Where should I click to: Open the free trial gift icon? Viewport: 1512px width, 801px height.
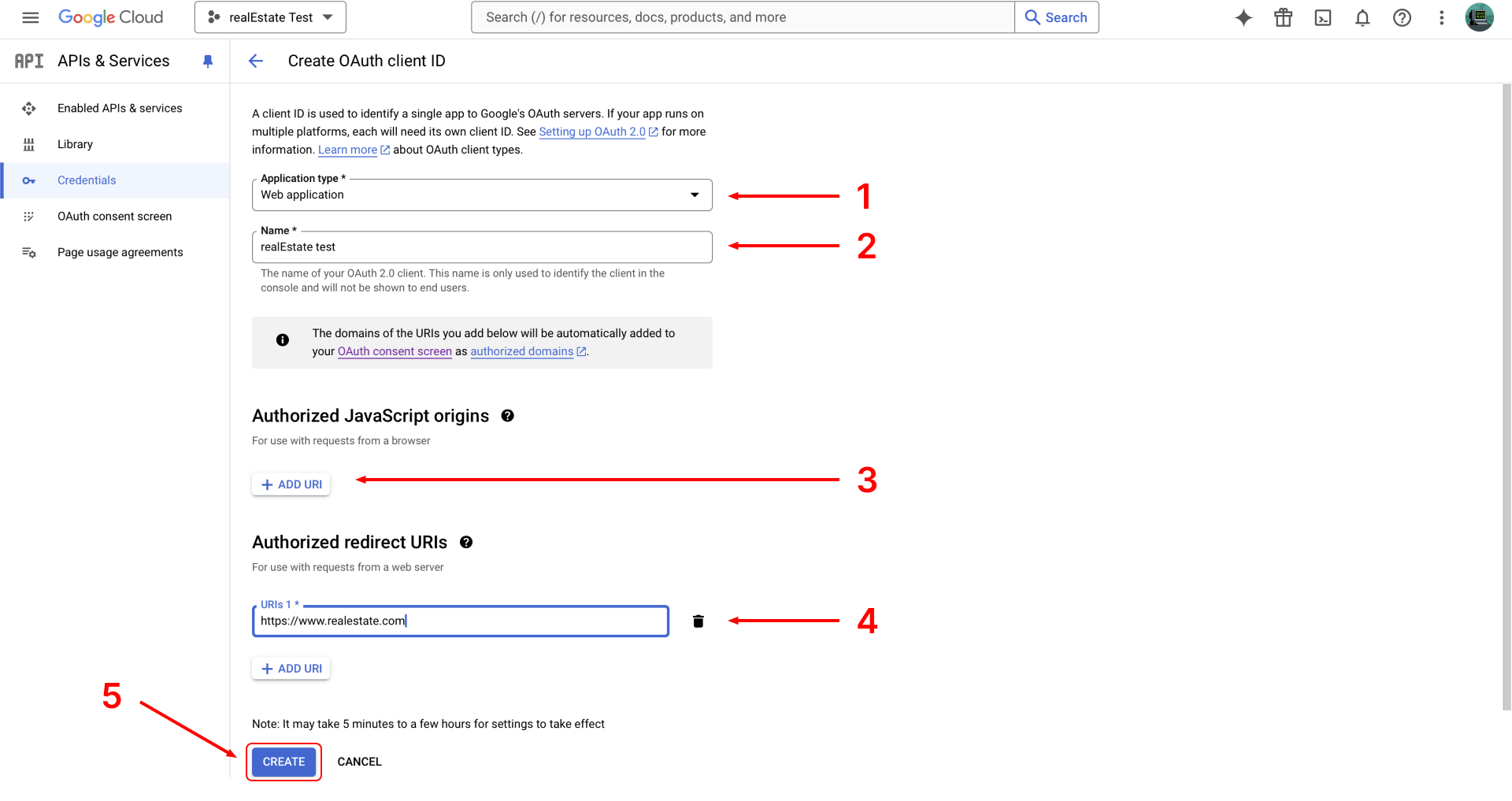click(x=1283, y=17)
